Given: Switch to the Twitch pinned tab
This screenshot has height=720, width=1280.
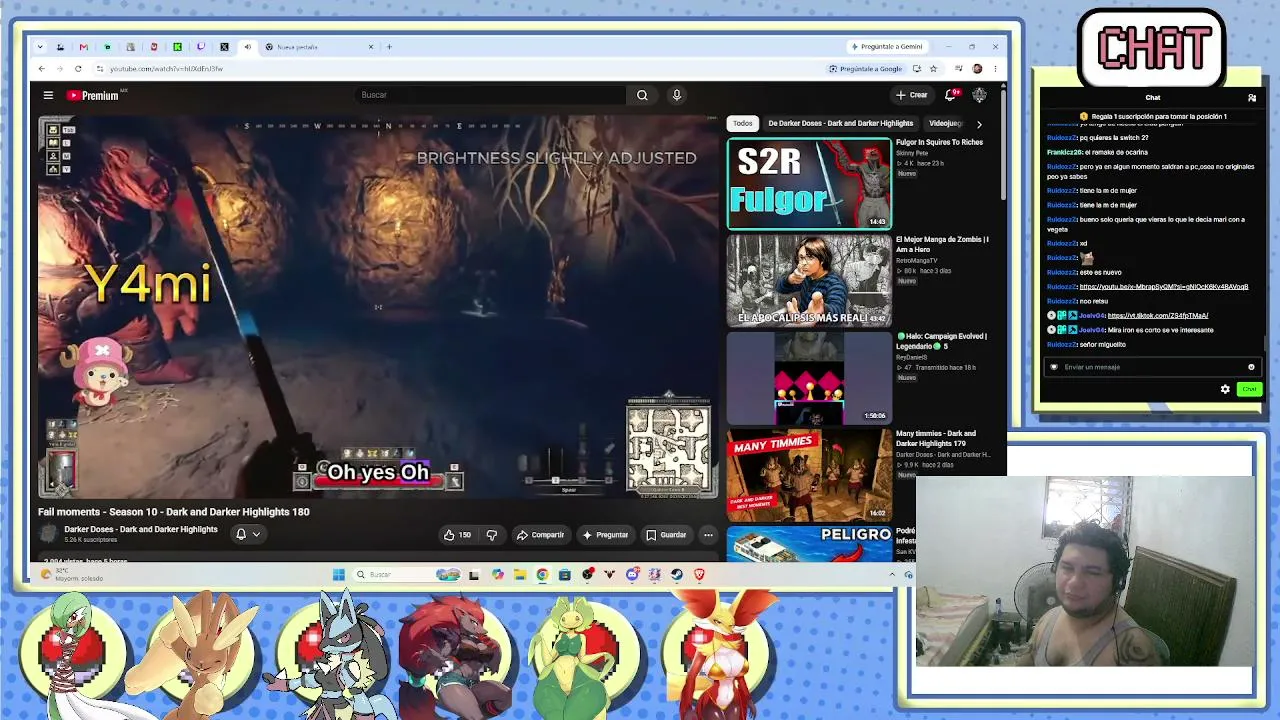Looking at the screenshot, I should point(201,47).
